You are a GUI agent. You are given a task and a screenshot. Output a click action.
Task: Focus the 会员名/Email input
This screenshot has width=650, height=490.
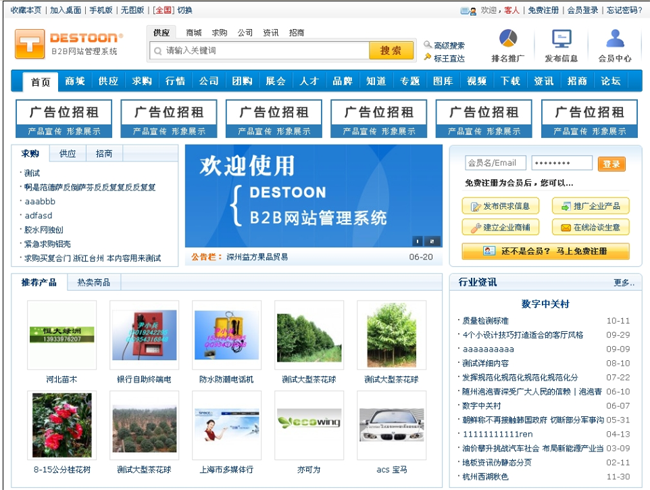495,163
